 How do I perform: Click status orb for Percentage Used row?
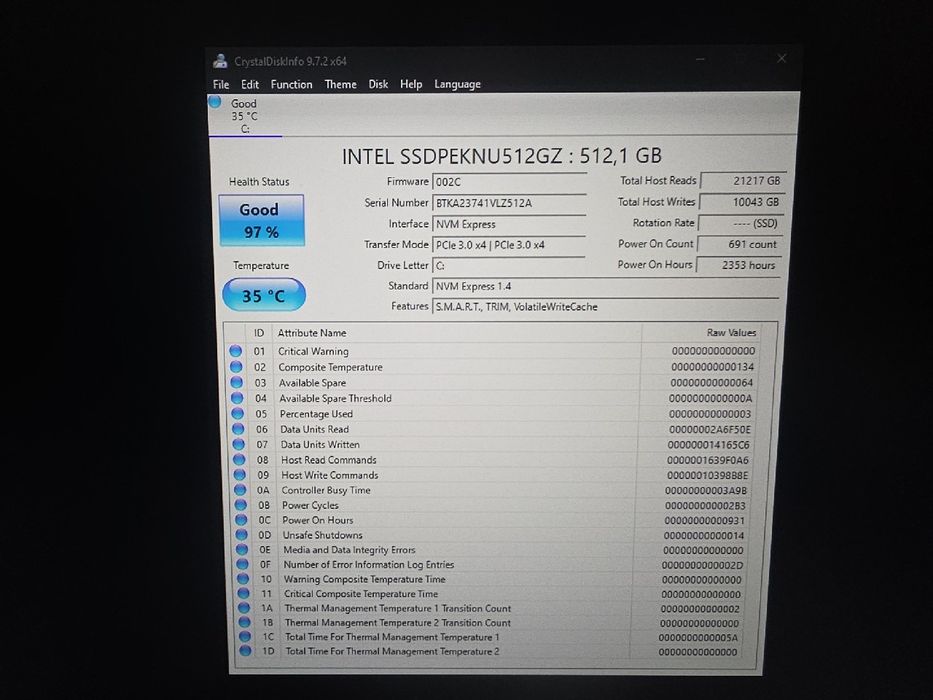(238, 412)
